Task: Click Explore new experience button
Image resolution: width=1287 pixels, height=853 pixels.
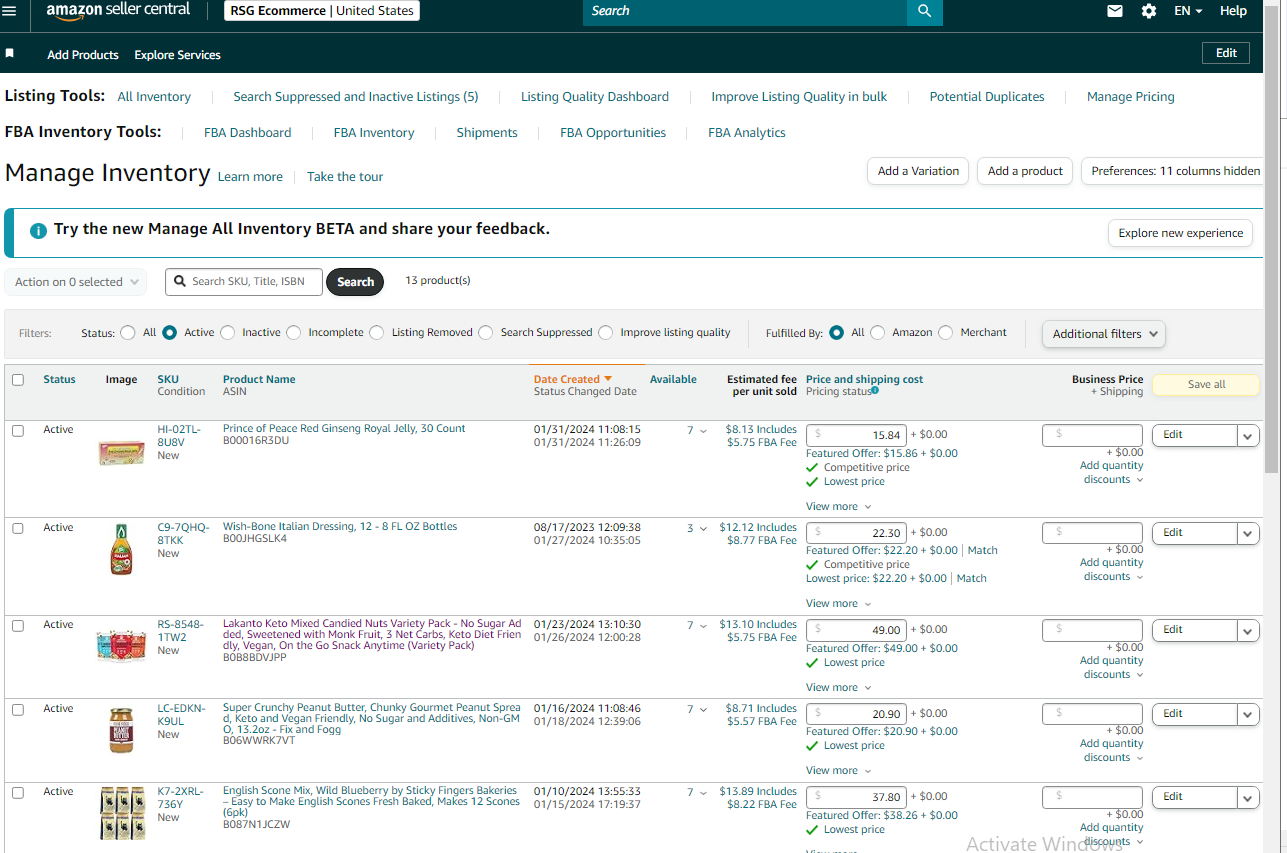Action: click(x=1180, y=233)
